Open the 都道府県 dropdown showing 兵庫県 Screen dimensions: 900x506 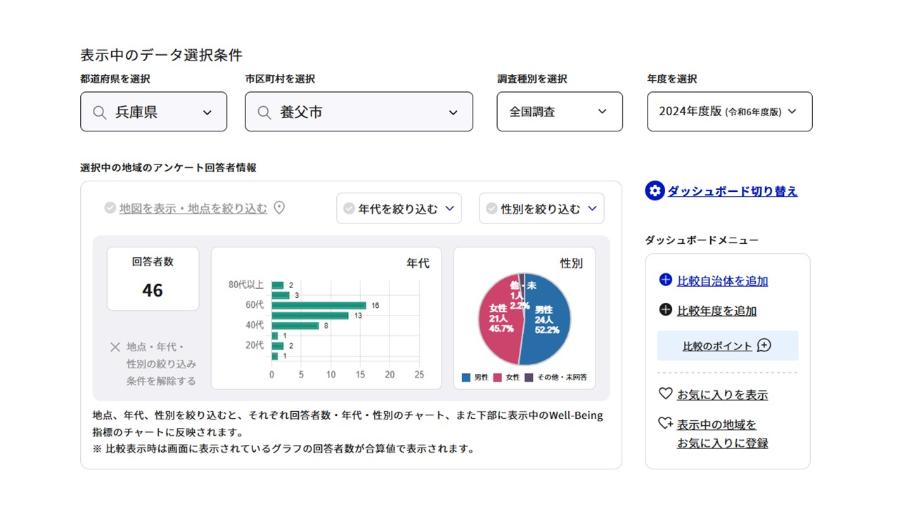(153, 112)
